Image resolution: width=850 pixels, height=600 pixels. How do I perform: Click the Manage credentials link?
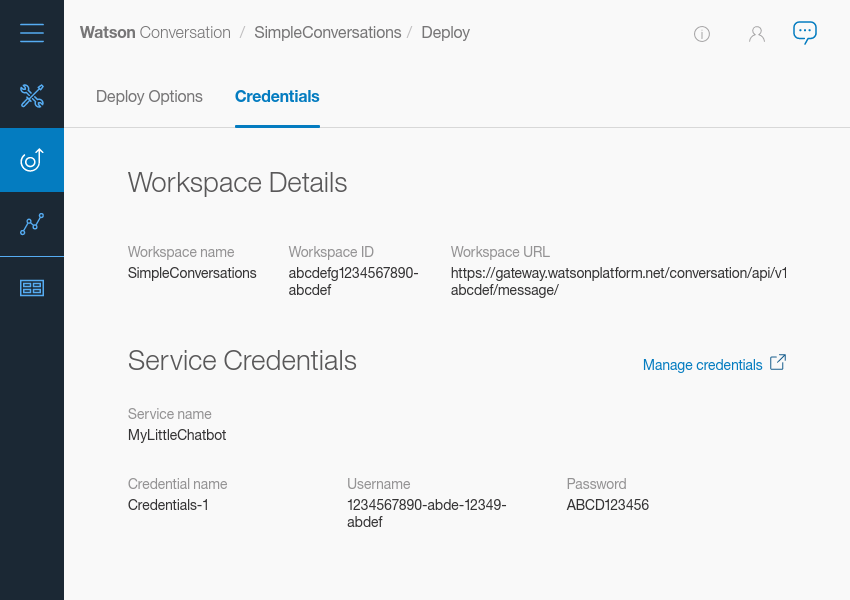[x=702, y=365]
